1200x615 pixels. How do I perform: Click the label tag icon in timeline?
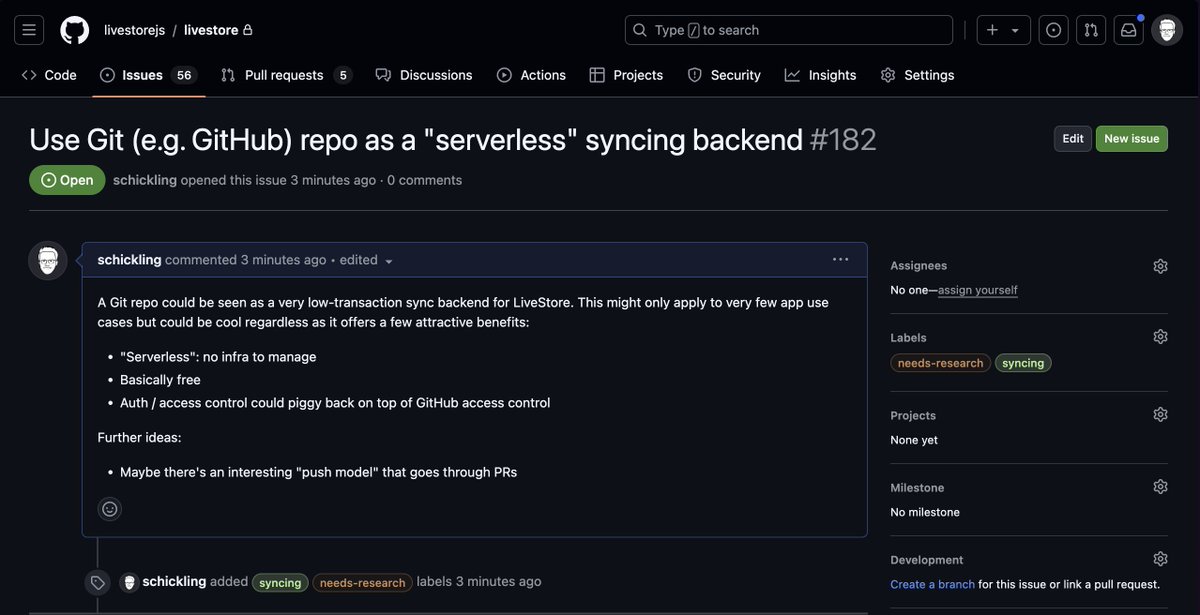(97, 582)
